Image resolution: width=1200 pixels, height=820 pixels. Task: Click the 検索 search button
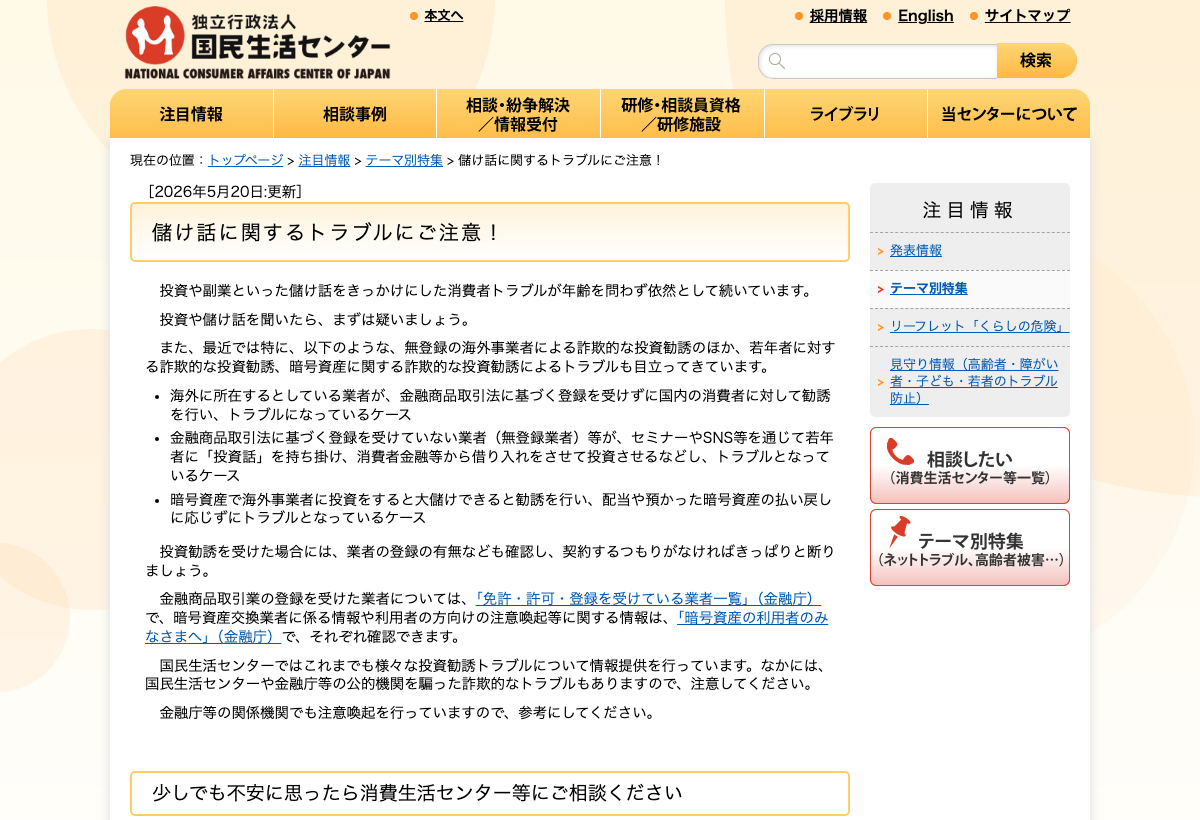[1037, 61]
